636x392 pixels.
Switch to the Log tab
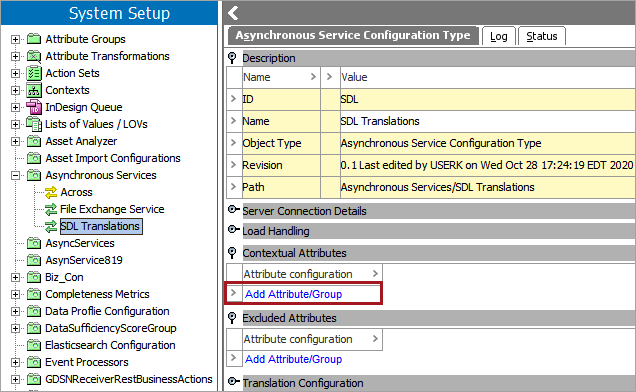(x=498, y=36)
